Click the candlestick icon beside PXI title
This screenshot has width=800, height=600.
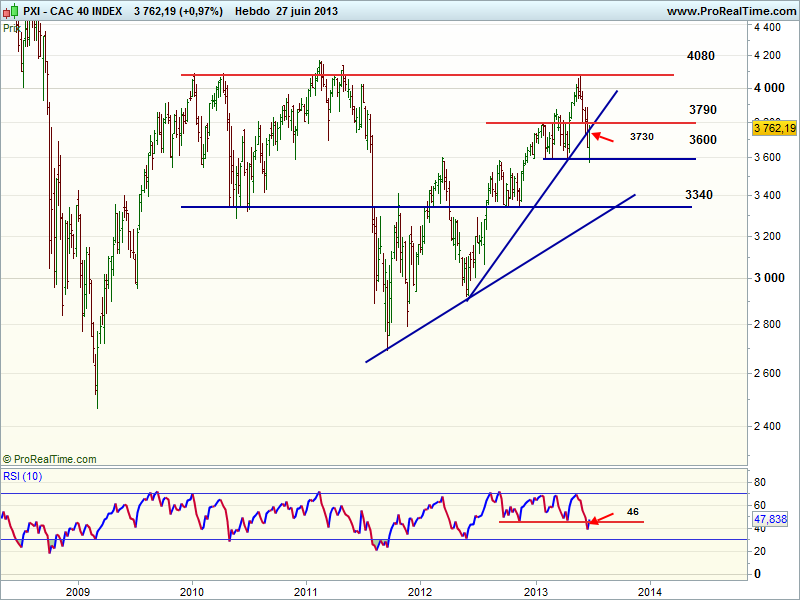pos(10,11)
